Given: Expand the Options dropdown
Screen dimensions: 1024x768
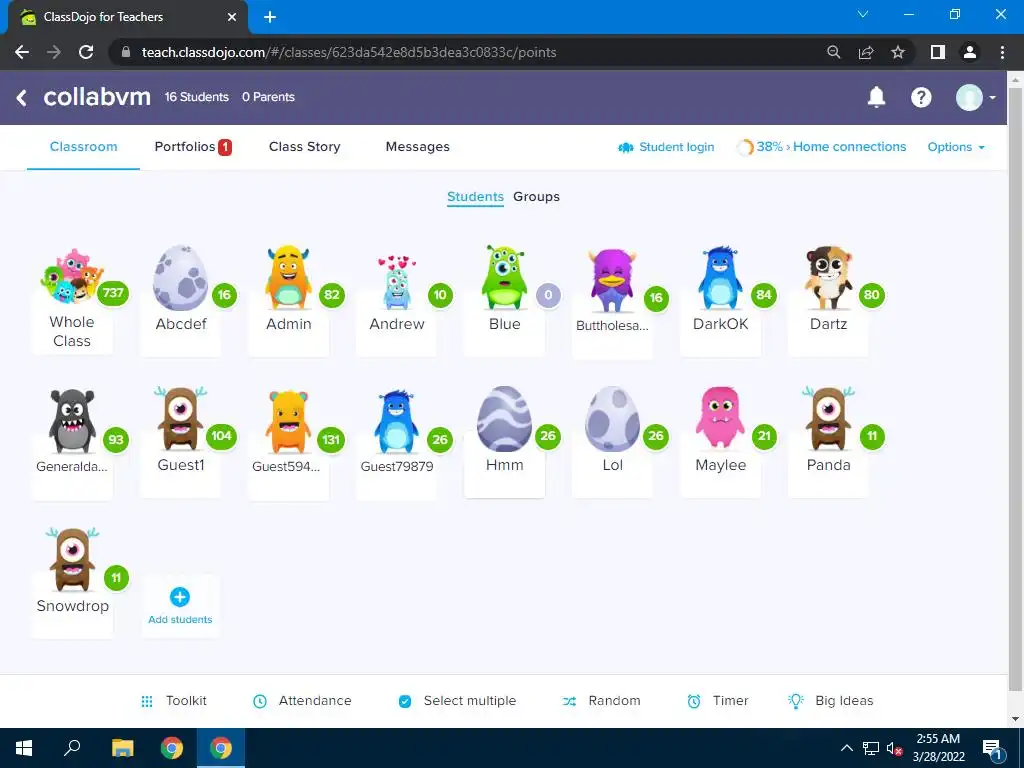Looking at the screenshot, I should click(955, 147).
